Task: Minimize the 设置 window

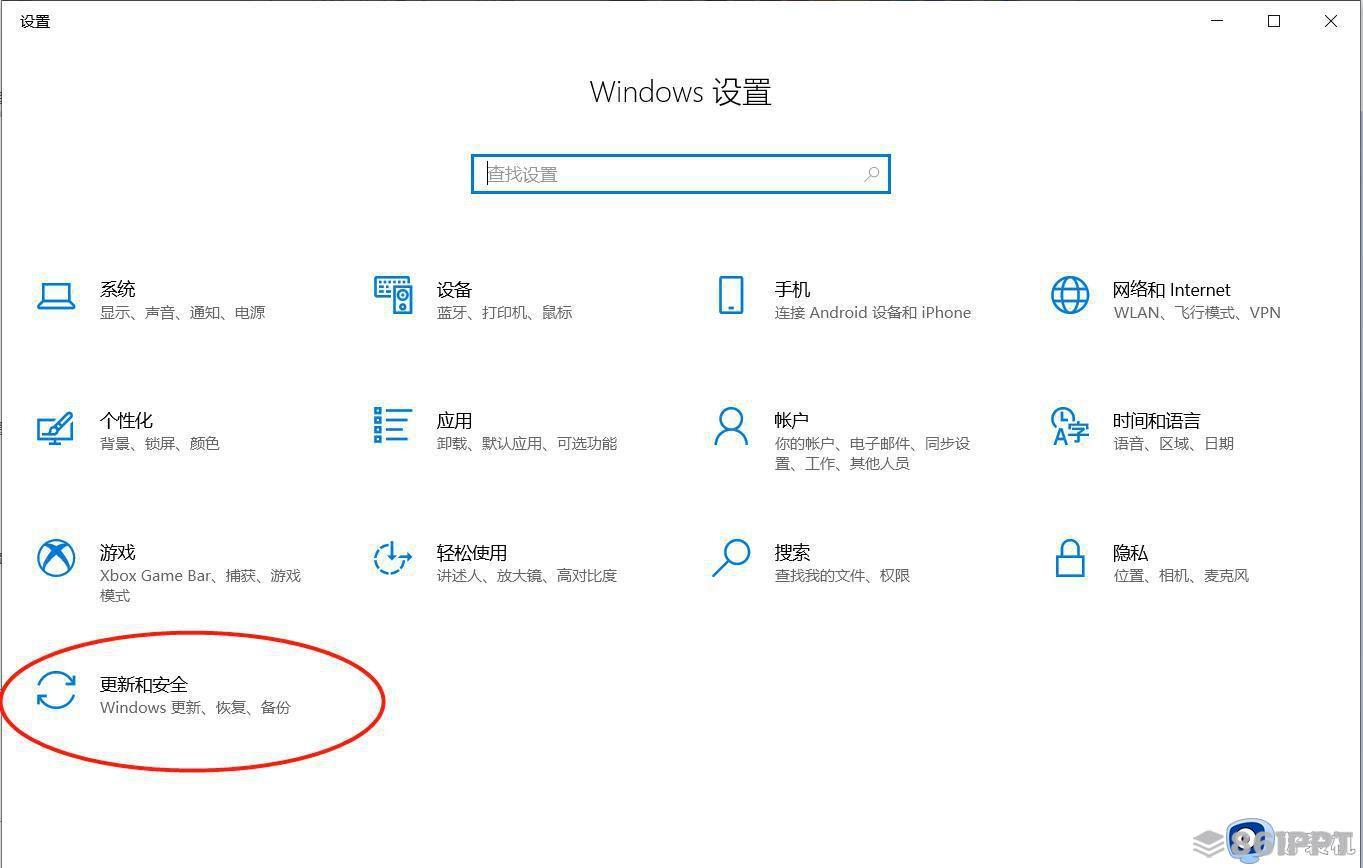Action: click(x=1218, y=21)
